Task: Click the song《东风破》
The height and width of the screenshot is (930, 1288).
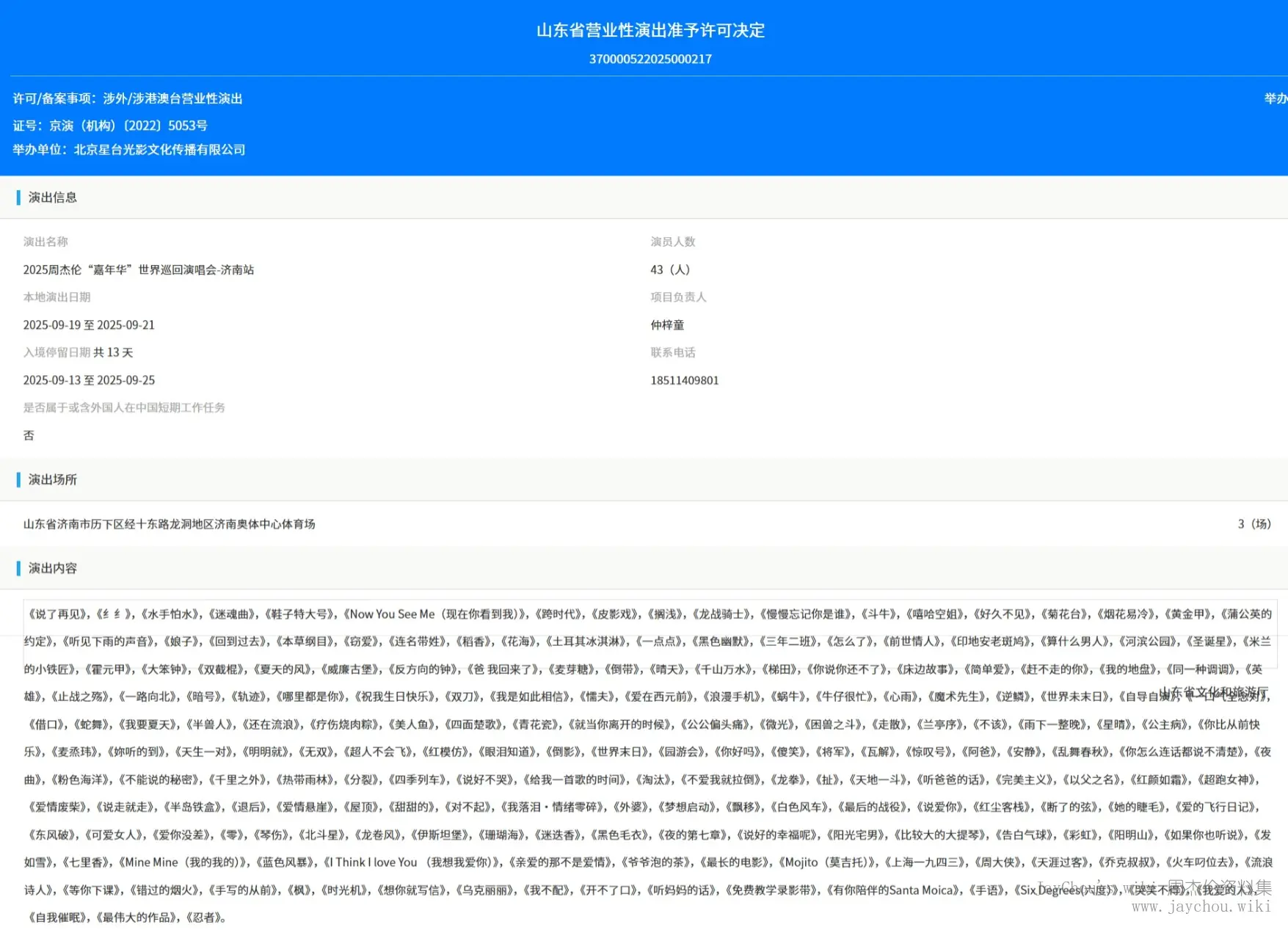Action: click(51, 835)
